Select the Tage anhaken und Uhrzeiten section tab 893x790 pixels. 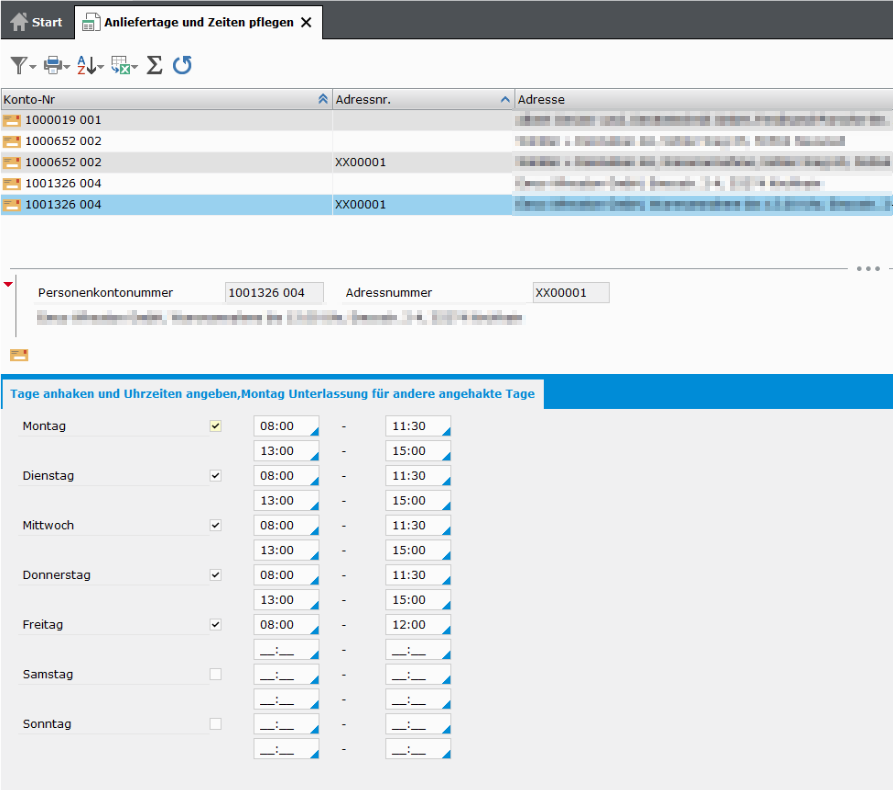(272, 394)
